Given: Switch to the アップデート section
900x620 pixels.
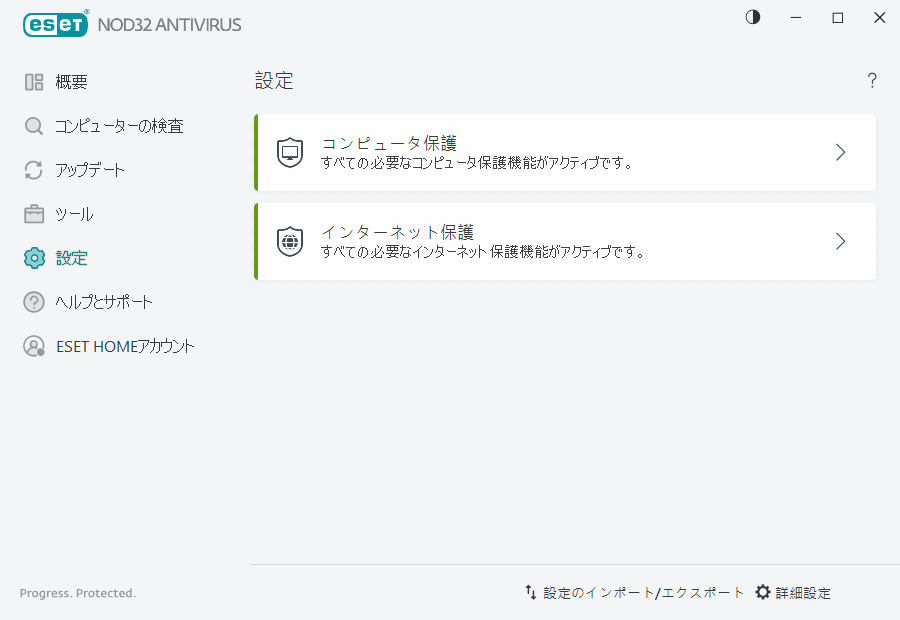Looking at the screenshot, I should 92,169.
